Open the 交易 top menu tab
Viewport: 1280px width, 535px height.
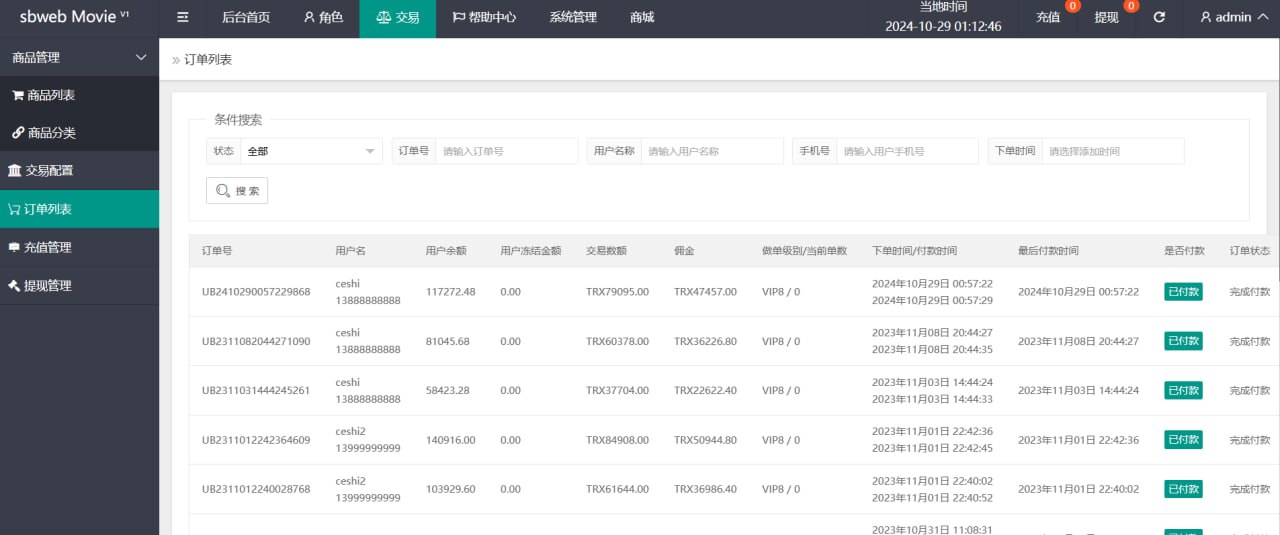(397, 18)
